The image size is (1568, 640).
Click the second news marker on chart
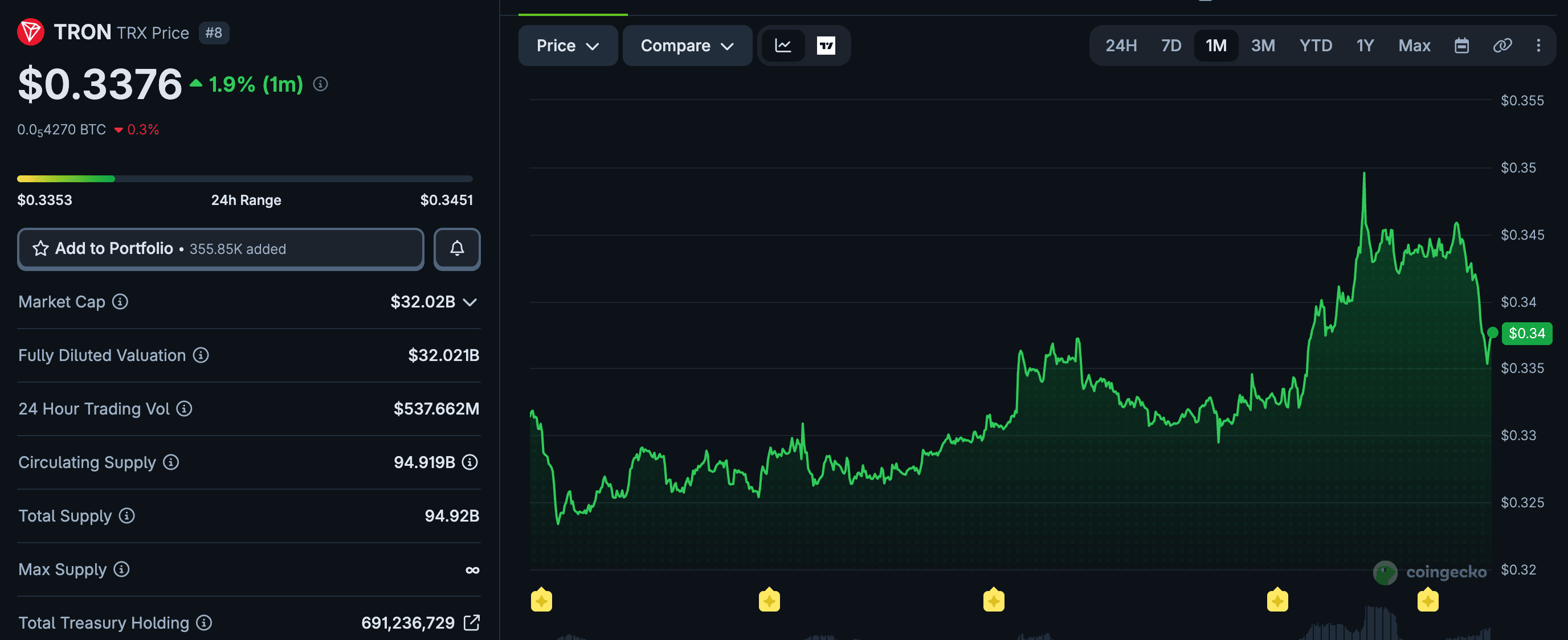click(769, 600)
